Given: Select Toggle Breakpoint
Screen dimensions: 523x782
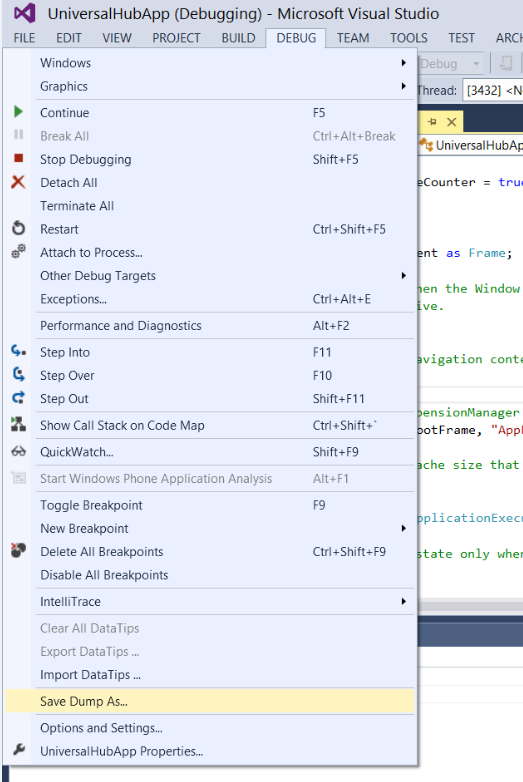Looking at the screenshot, I should click(x=210, y=505).
